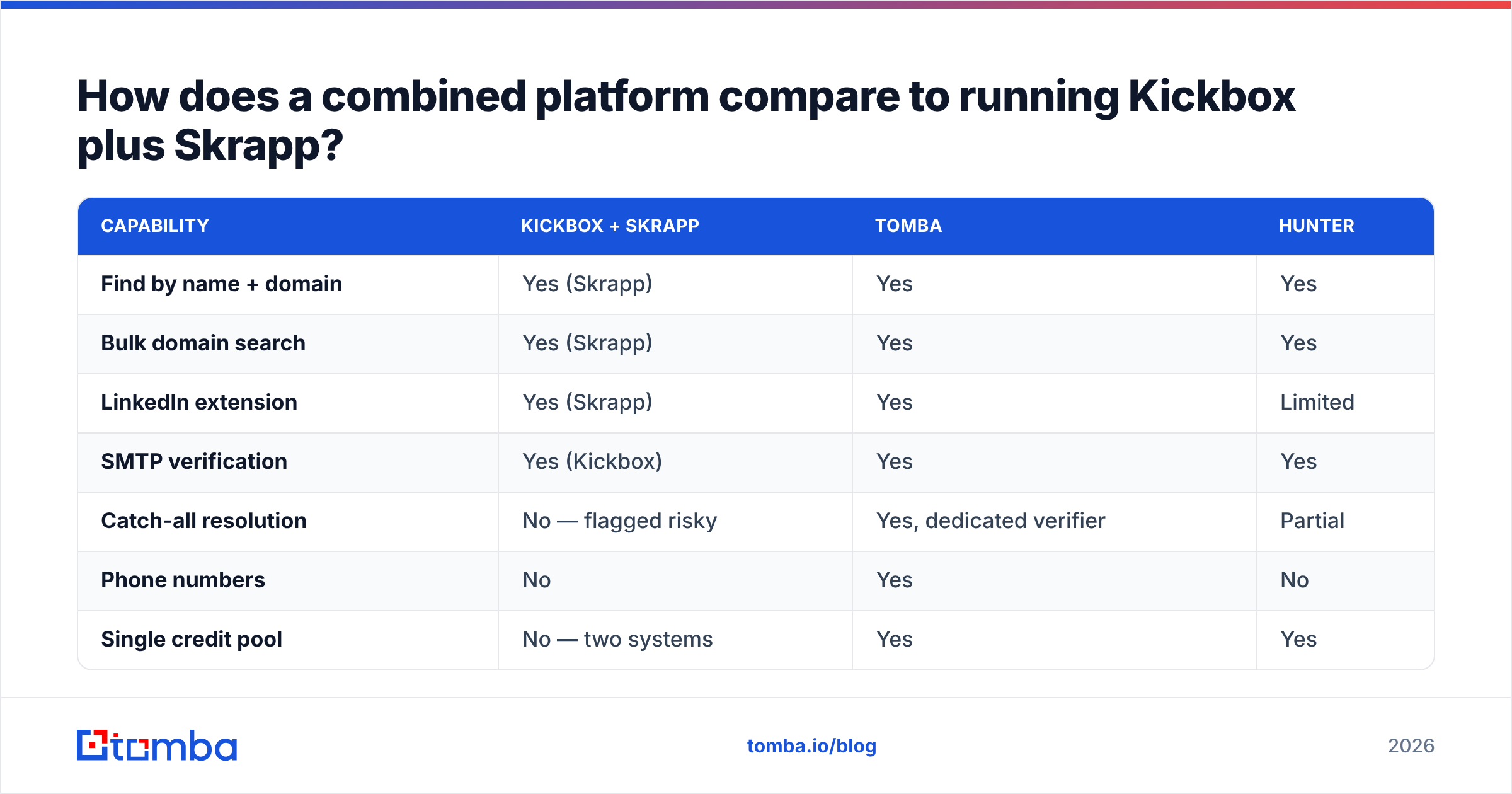Viewport: 1512px width, 794px height.
Task: Click Tomba 'Yes' in SMTP verification row
Action: tap(895, 462)
